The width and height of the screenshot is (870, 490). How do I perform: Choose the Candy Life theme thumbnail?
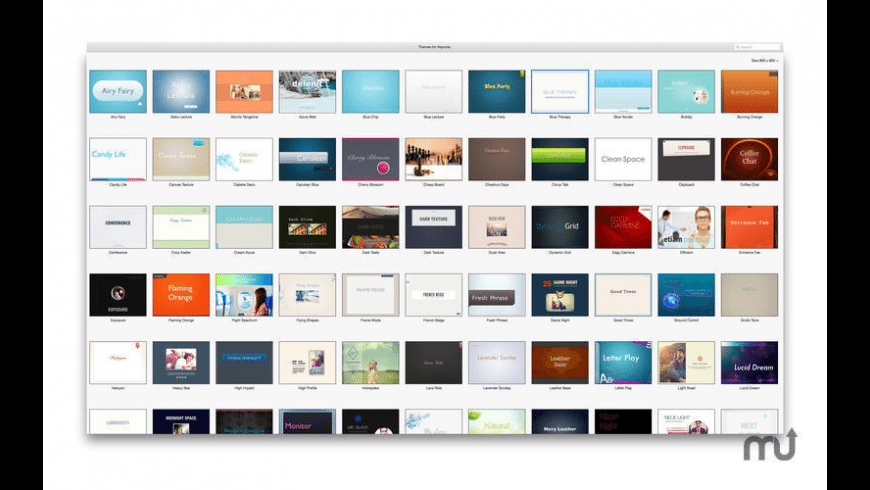[x=118, y=159]
